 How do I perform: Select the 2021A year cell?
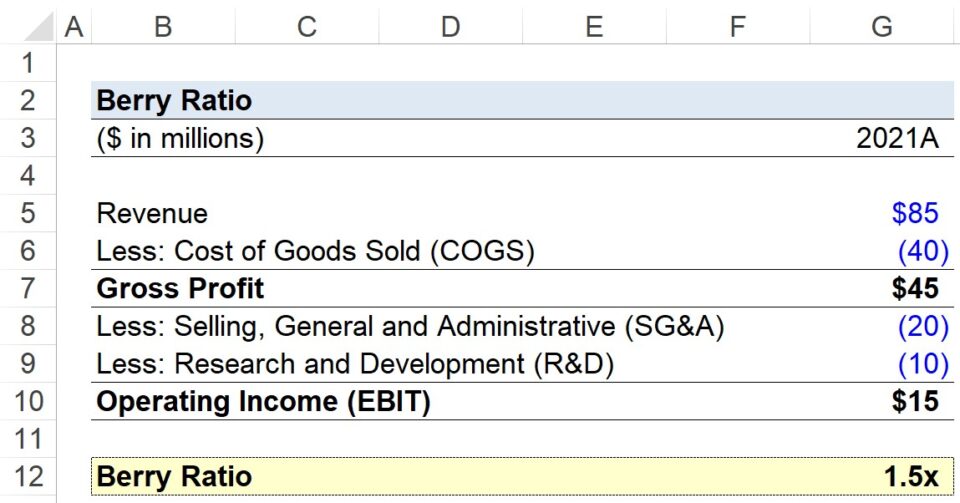click(x=897, y=139)
